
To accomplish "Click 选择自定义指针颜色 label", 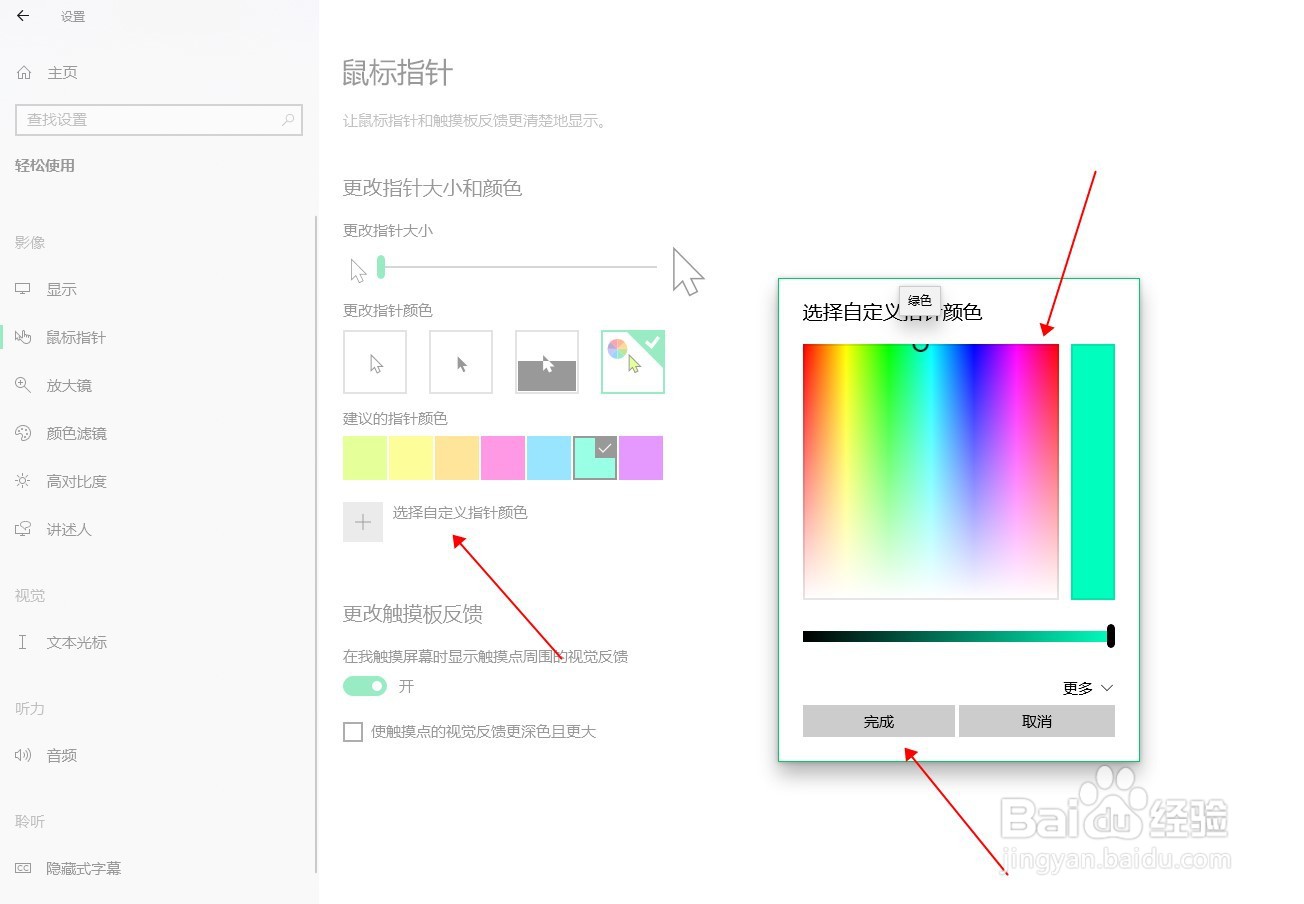I will point(460,513).
